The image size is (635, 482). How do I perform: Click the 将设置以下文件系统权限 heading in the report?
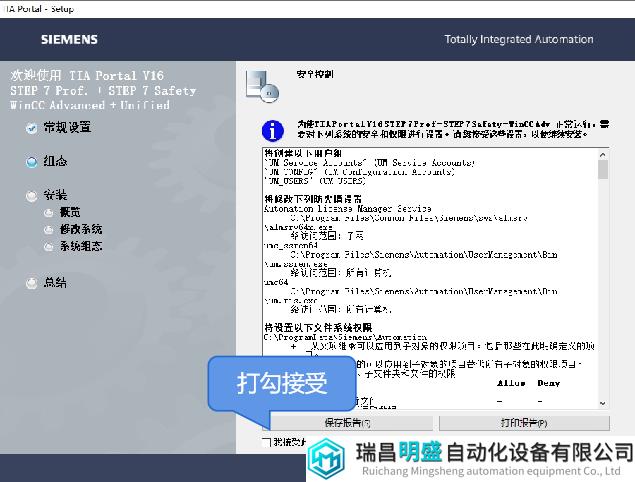pyautogui.click(x=318, y=327)
